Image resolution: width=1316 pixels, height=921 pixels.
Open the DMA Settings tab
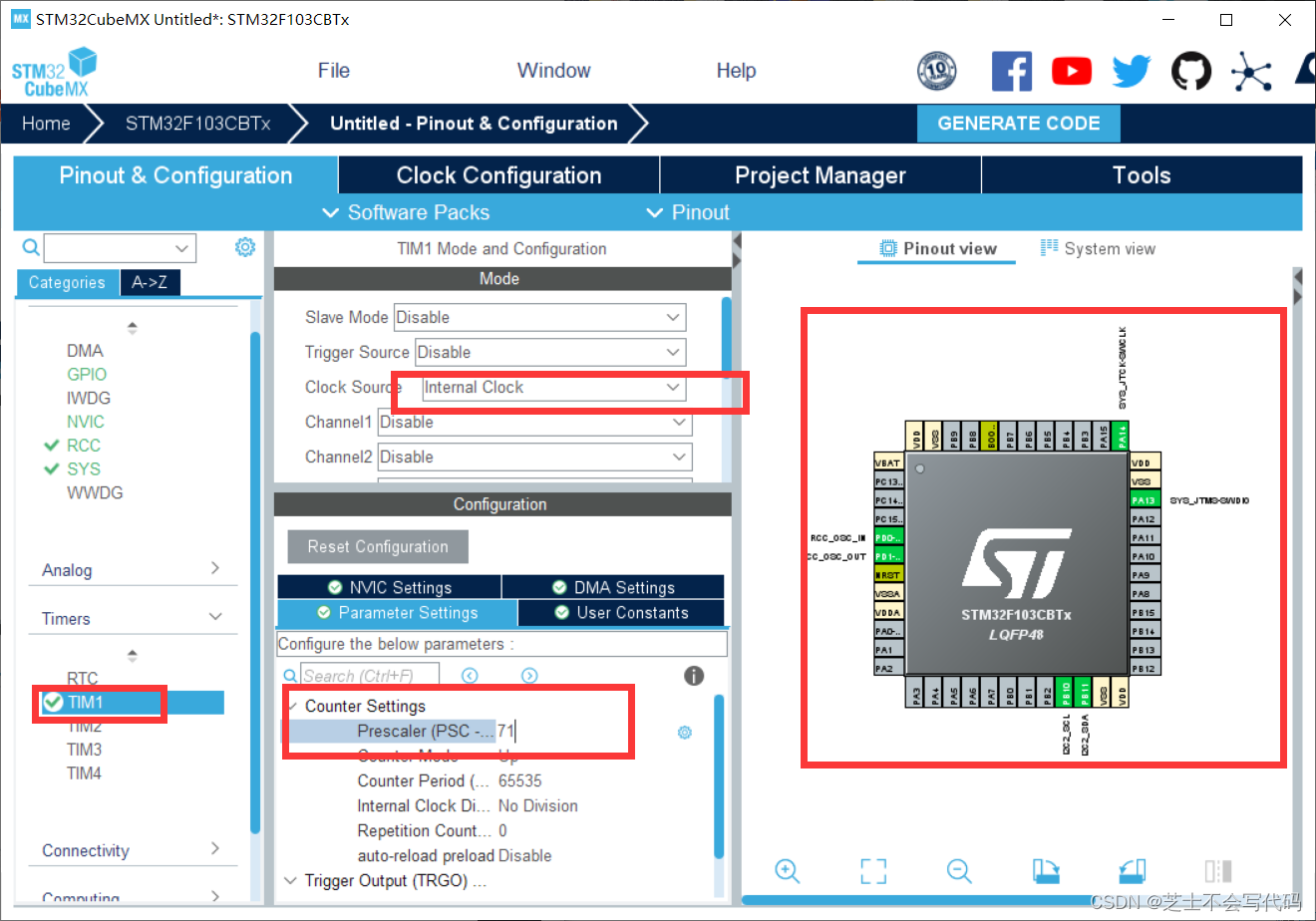[x=613, y=587]
